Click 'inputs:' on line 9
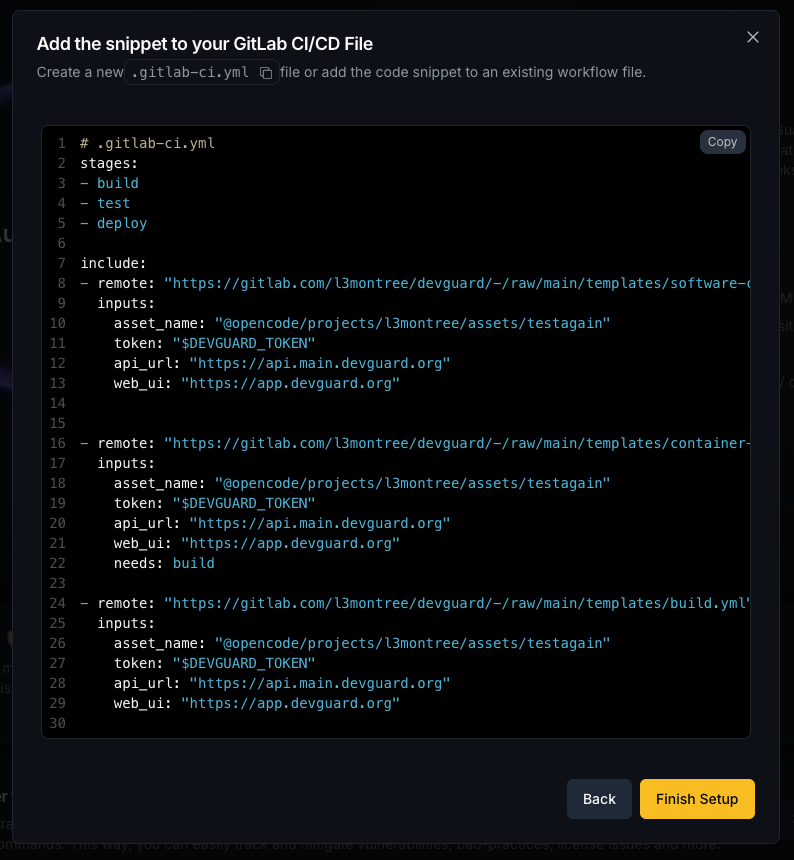 126,303
